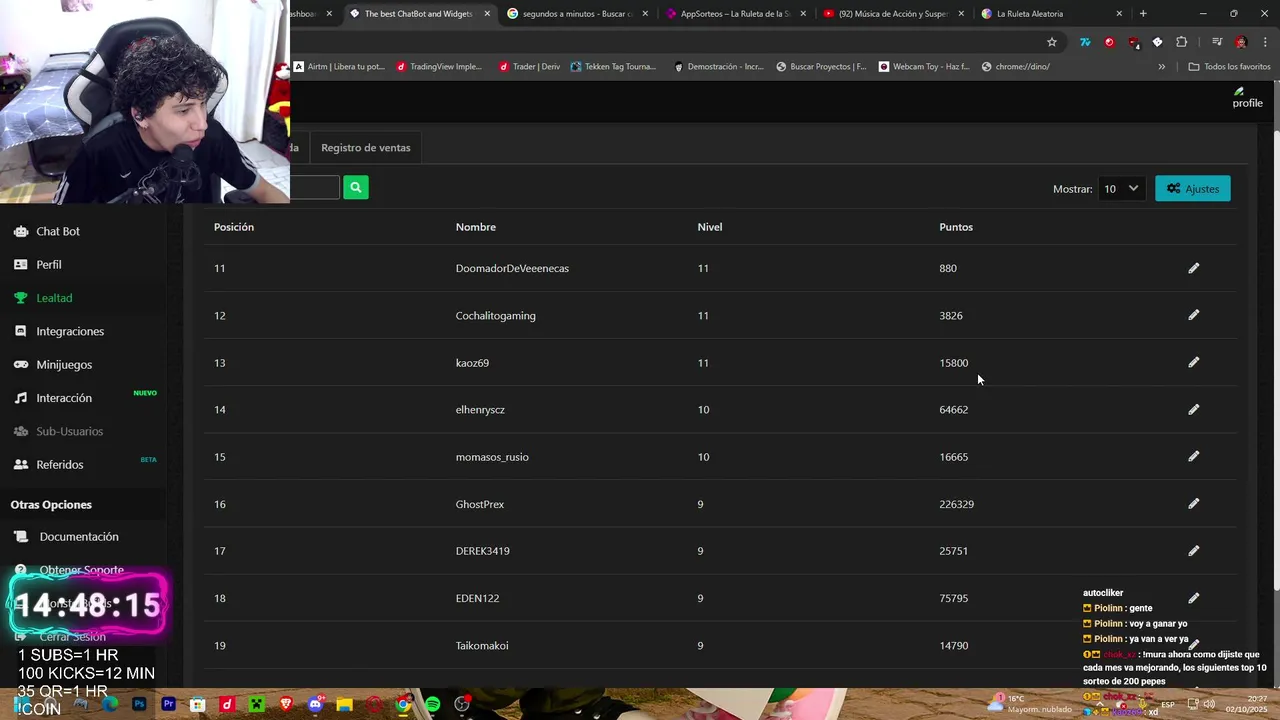1280x720 pixels.
Task: Open the Brave browser from the taskbar
Action: [286, 704]
